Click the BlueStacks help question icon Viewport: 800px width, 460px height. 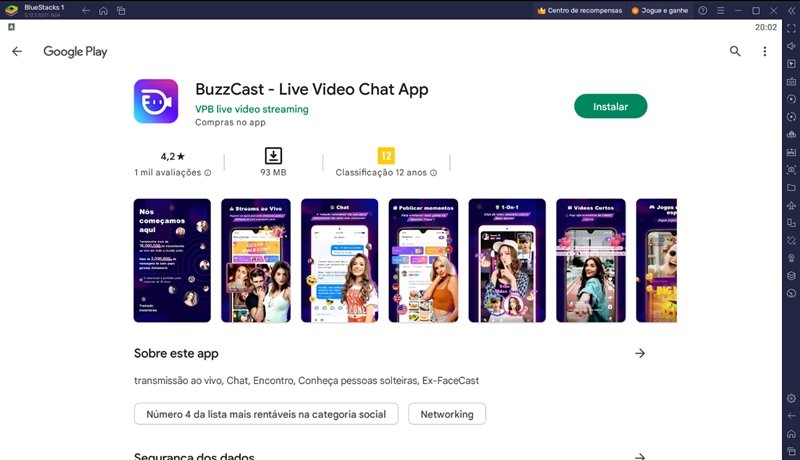pos(703,10)
